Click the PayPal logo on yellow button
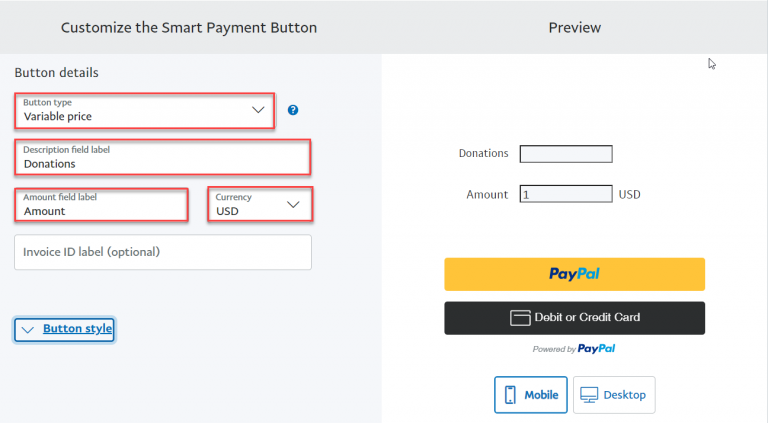This screenshot has height=423, width=768. [x=574, y=274]
